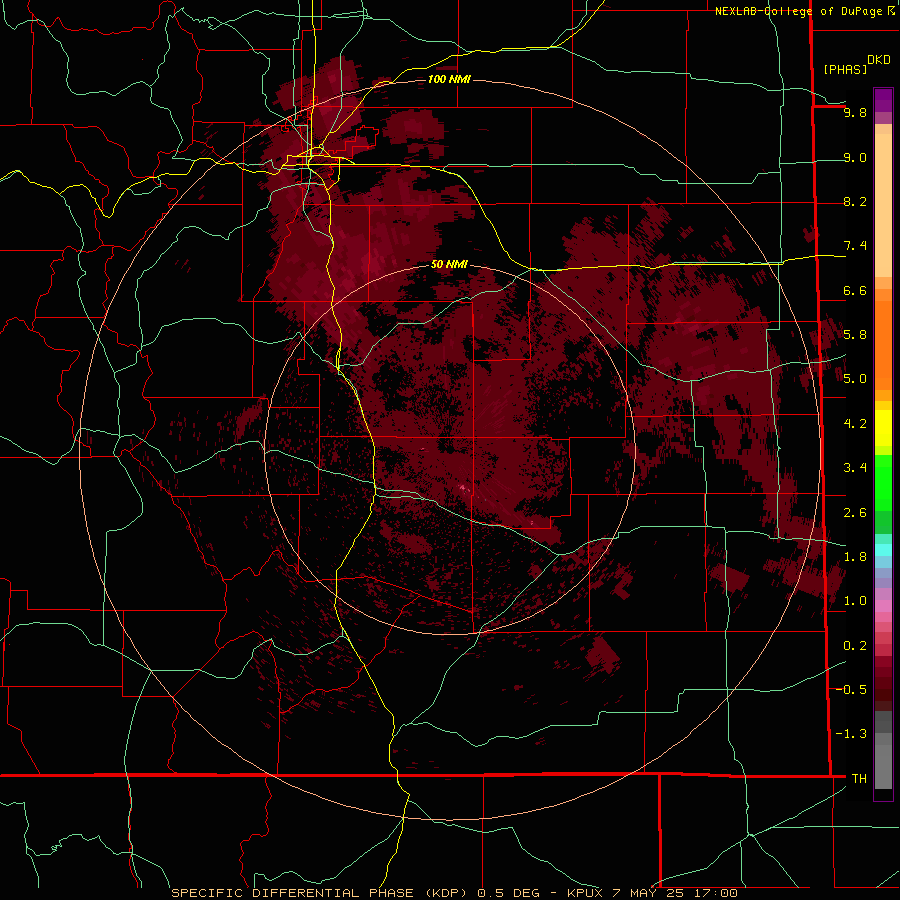Click the 3.4 scale value
This screenshot has width=900, height=900.
click(x=855, y=468)
